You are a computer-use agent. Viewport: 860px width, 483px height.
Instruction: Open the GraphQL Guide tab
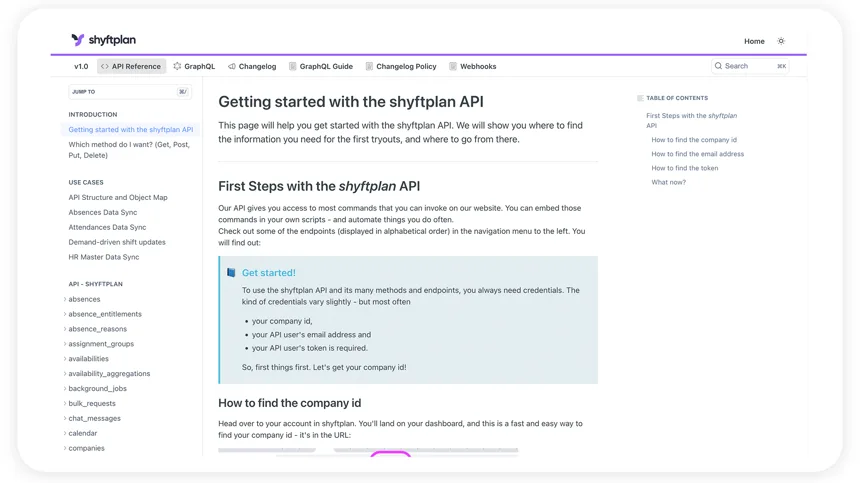[321, 66]
